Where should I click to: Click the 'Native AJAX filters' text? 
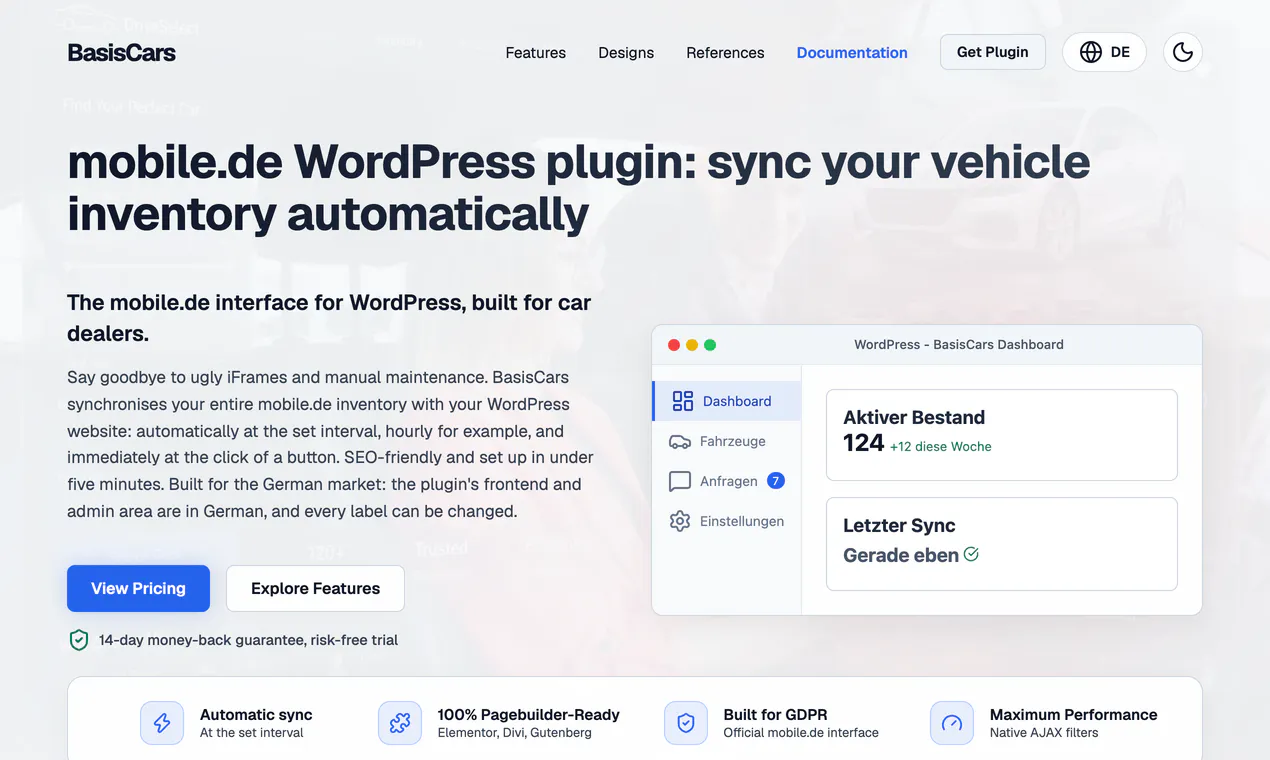pyautogui.click(x=1044, y=733)
